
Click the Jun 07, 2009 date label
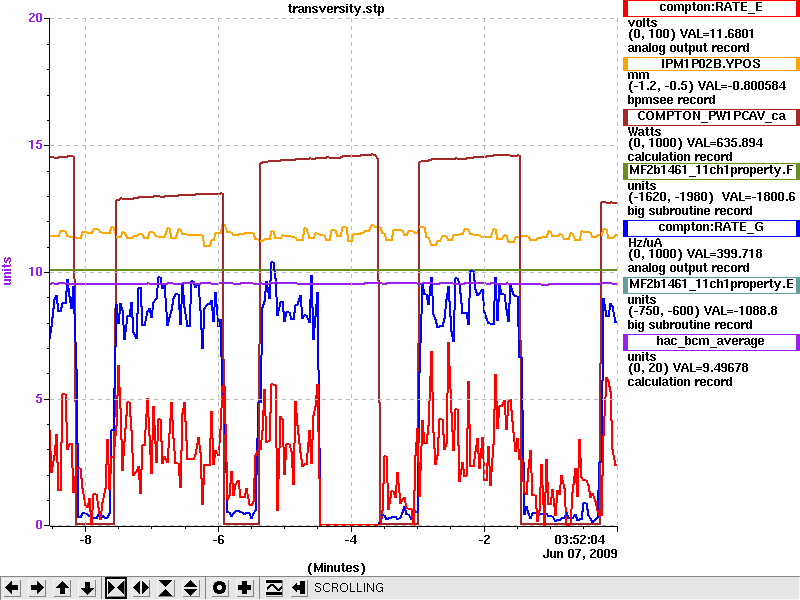tap(580, 554)
